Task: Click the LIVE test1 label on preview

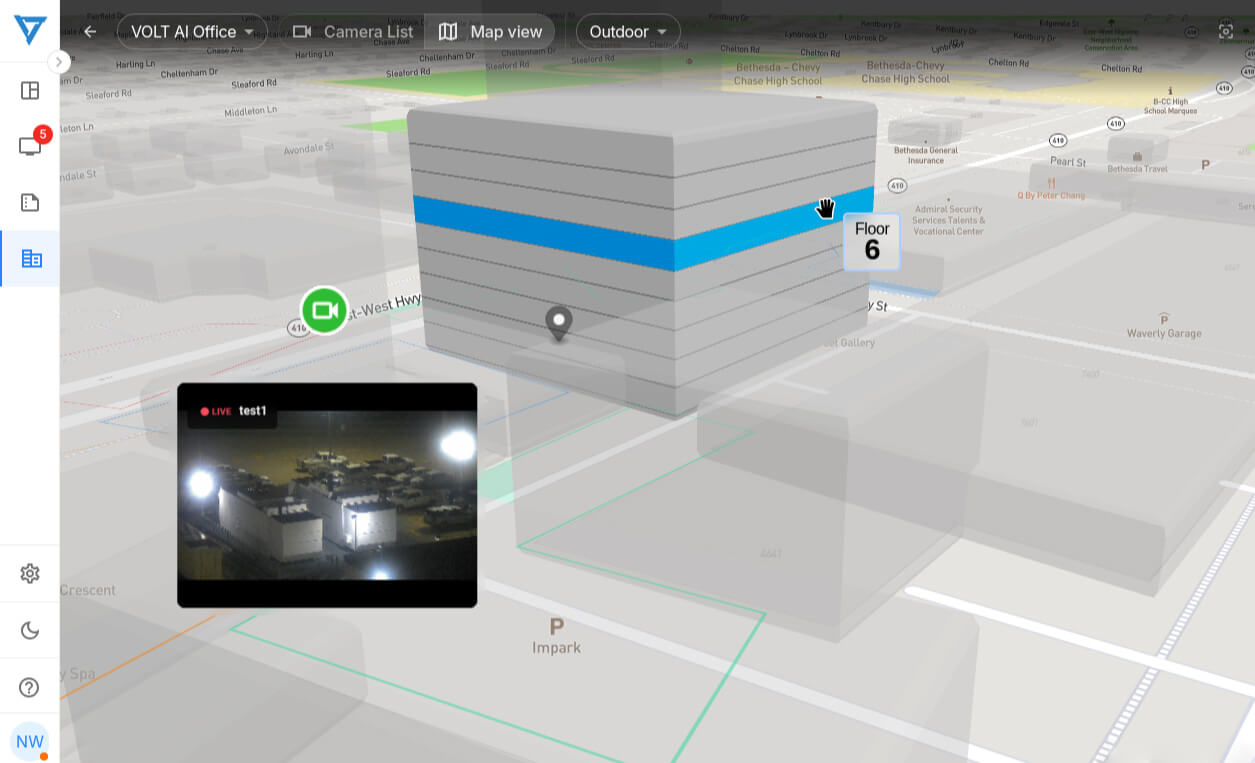Action: (x=233, y=411)
